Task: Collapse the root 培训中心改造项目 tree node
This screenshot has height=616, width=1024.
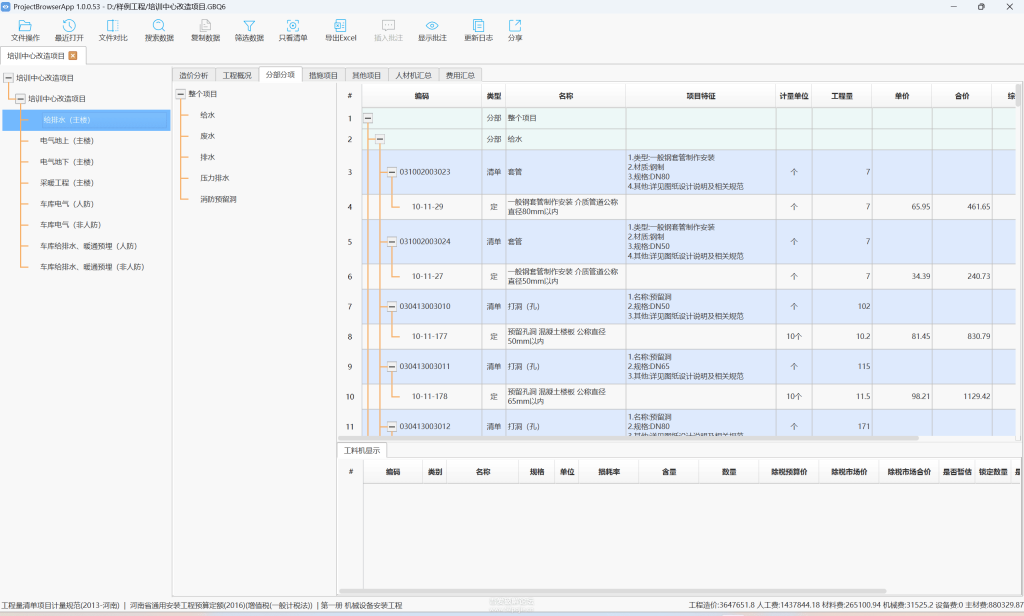Action: click(x=8, y=78)
